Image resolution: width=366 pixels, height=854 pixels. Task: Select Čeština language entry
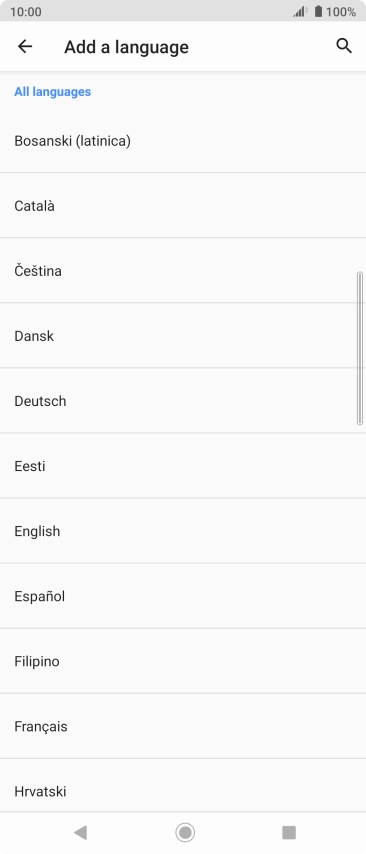[183, 270]
